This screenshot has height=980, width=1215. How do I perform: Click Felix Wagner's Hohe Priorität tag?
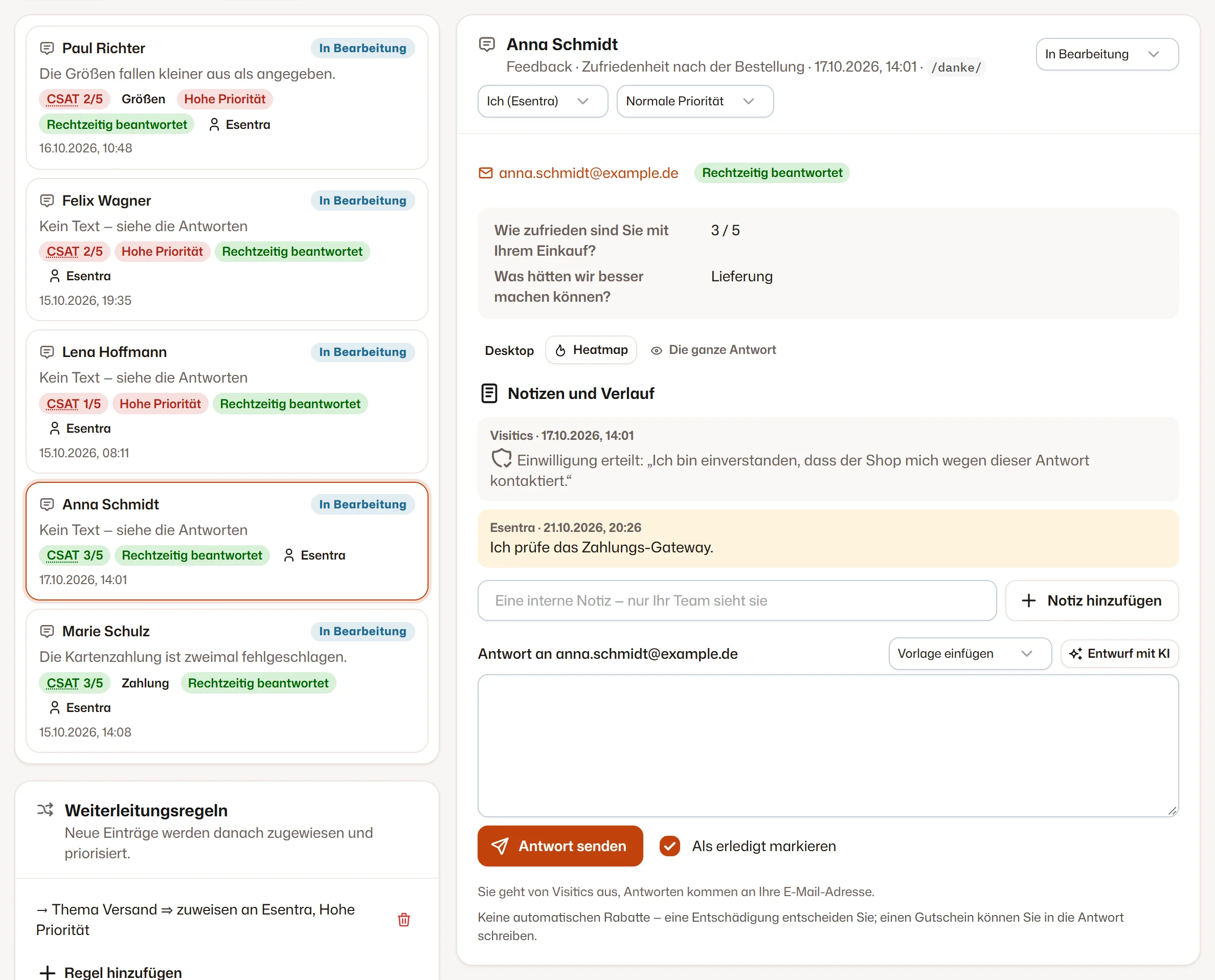(163, 252)
